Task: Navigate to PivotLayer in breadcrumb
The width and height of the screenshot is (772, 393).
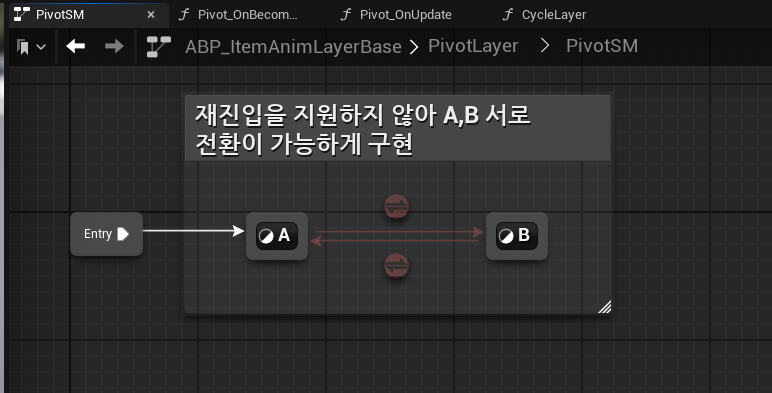Action: tap(473, 46)
